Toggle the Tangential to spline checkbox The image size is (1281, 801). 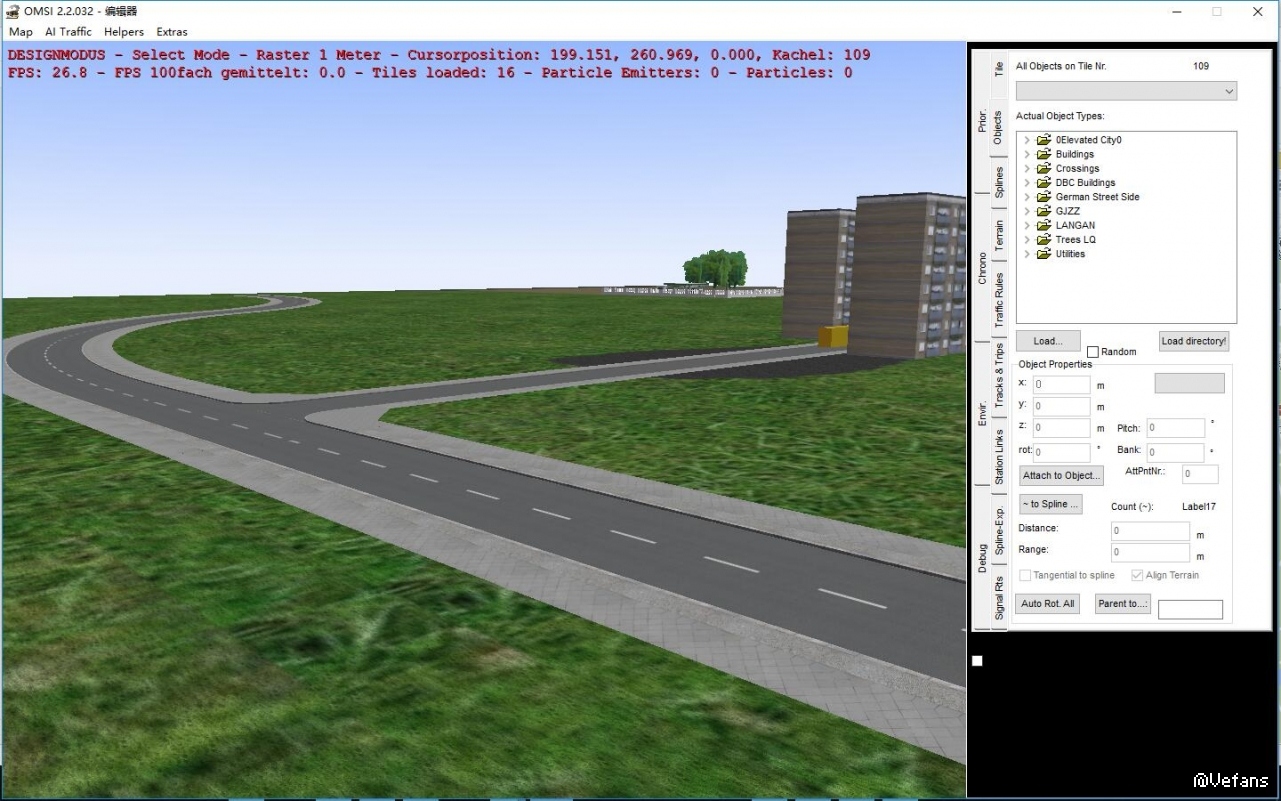pyautogui.click(x=1025, y=575)
